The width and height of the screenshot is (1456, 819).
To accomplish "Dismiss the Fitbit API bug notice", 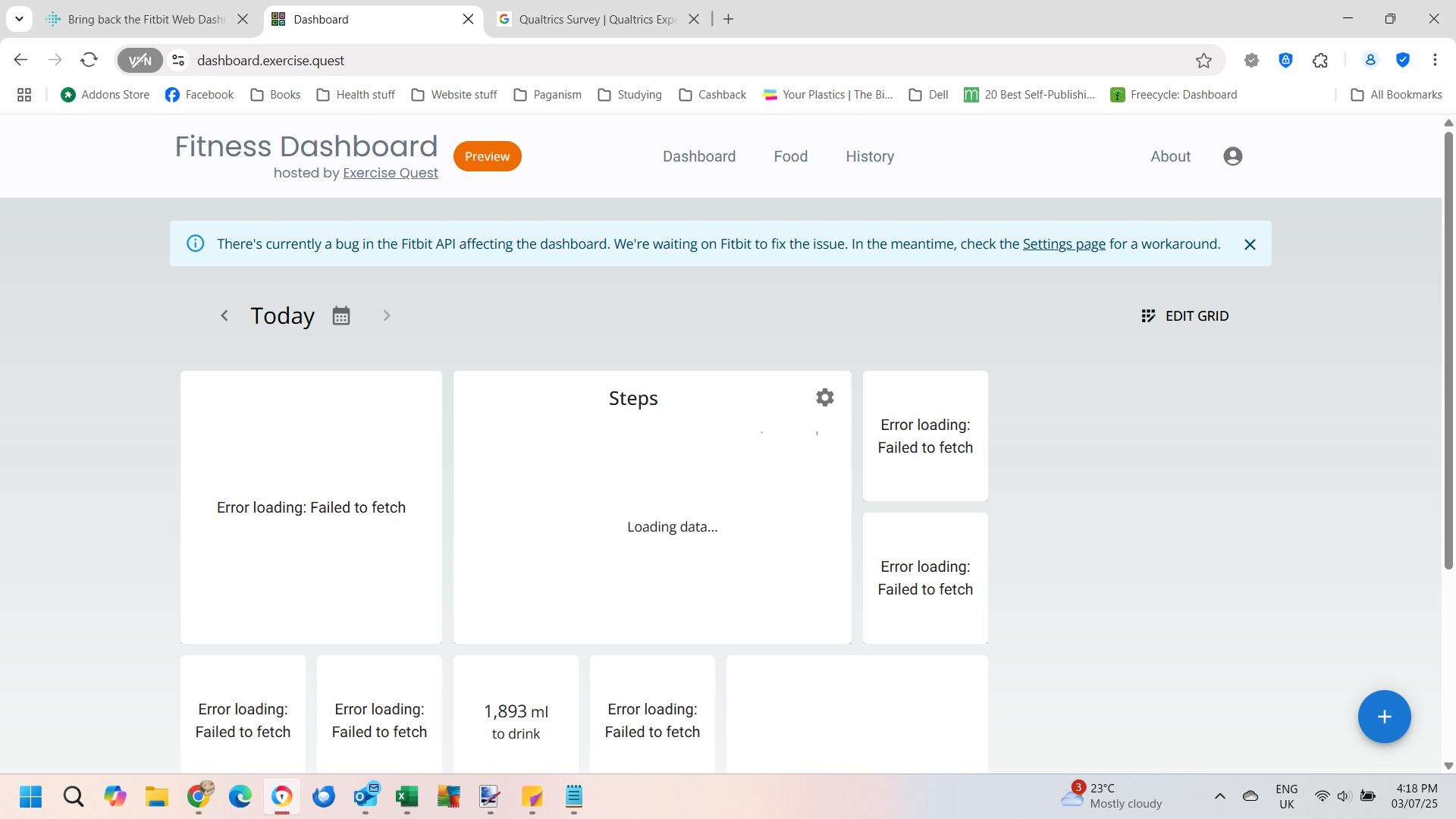I will coord(1250,244).
